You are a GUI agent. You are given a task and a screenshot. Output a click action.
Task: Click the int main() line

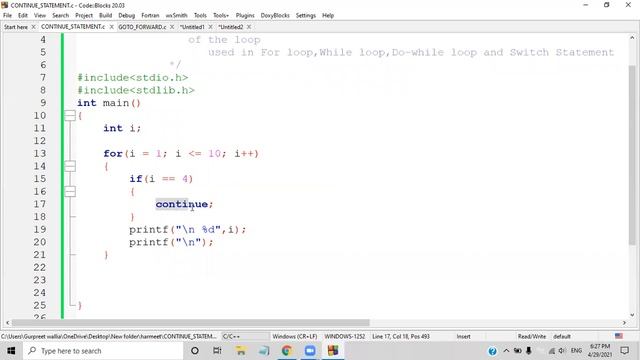[109, 103]
